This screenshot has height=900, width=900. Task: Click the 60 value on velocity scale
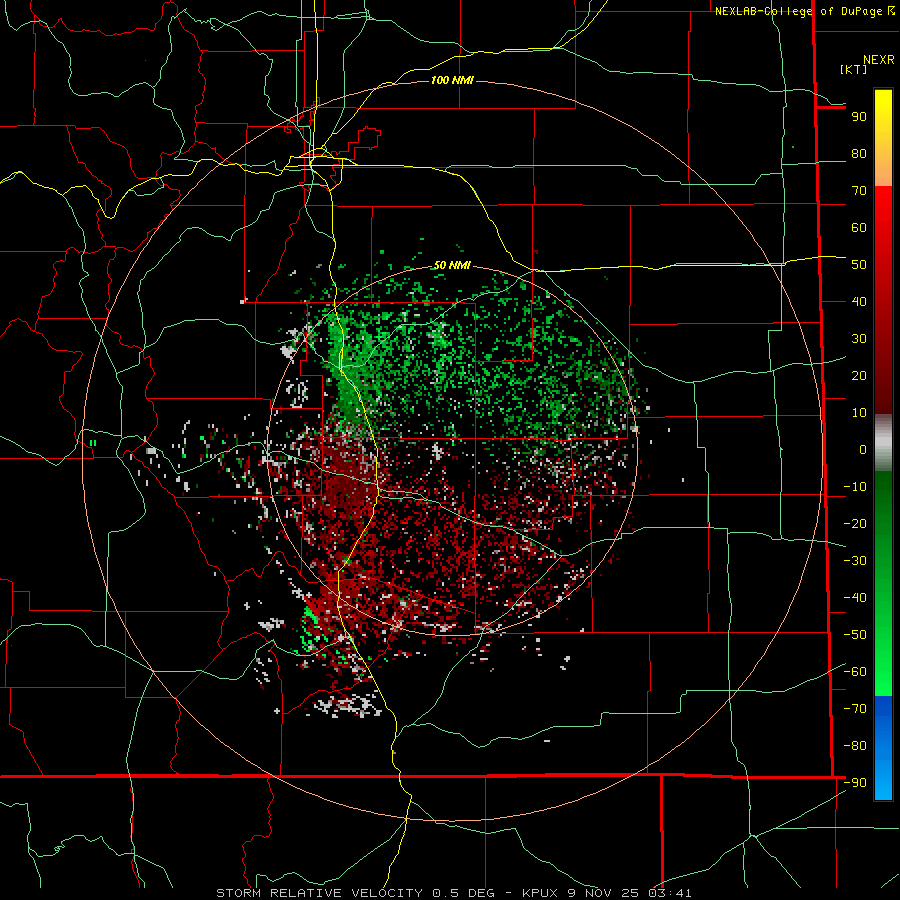tap(859, 228)
